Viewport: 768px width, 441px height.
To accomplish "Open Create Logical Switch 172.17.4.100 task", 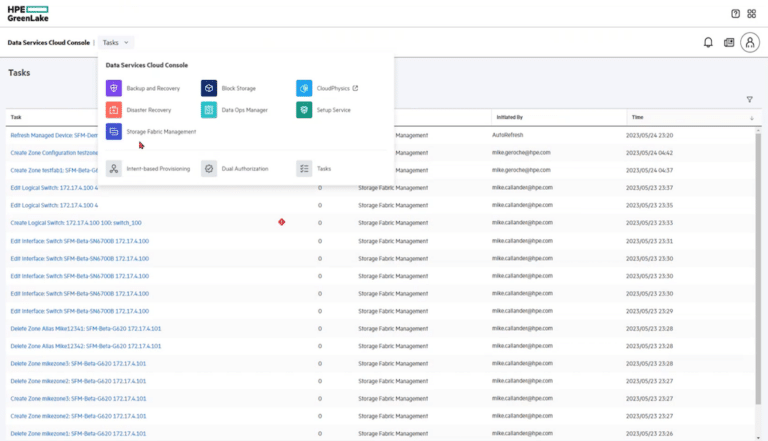I will point(76,223).
